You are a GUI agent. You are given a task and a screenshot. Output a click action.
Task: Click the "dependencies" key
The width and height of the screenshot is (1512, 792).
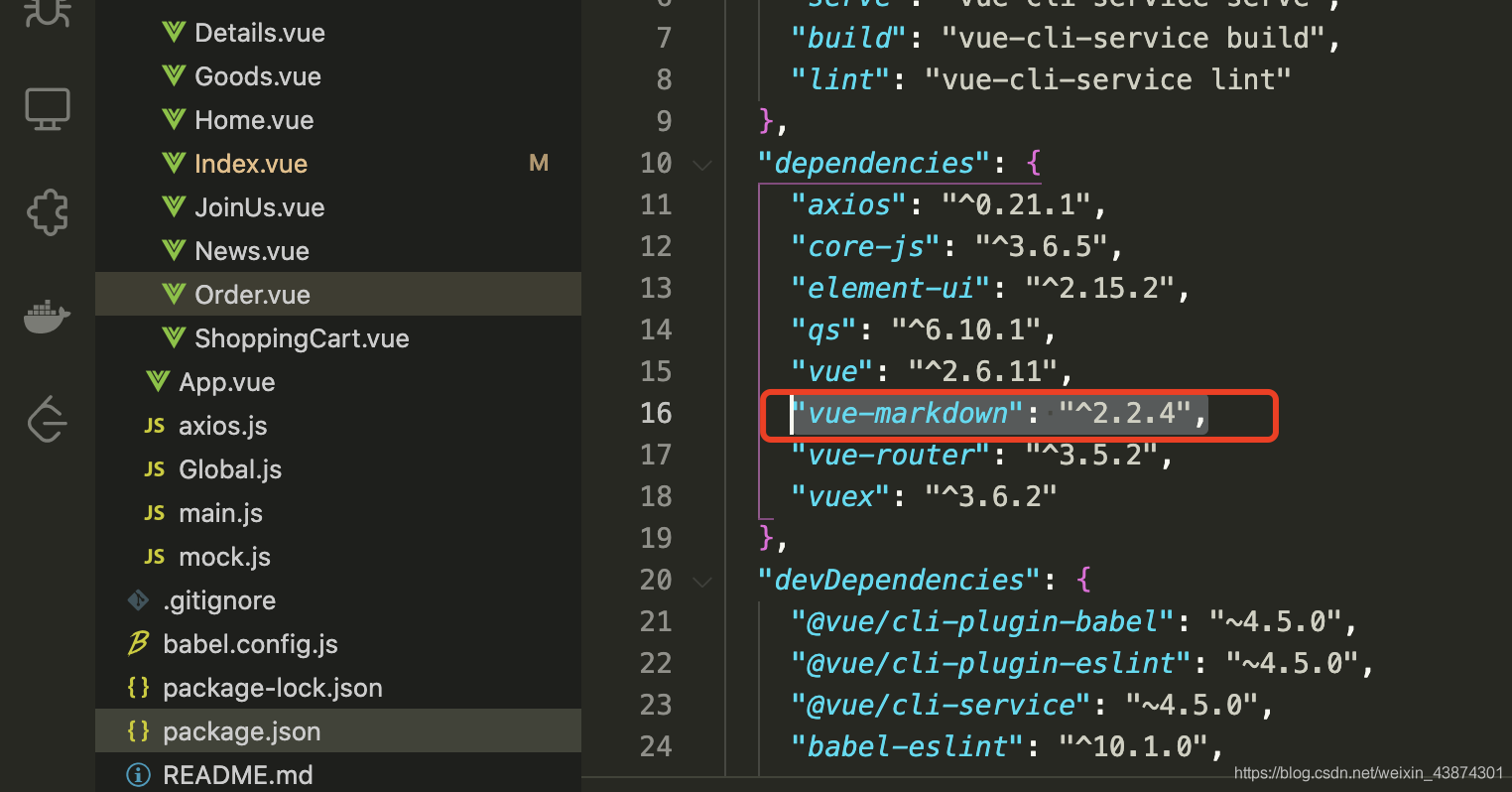click(874, 163)
